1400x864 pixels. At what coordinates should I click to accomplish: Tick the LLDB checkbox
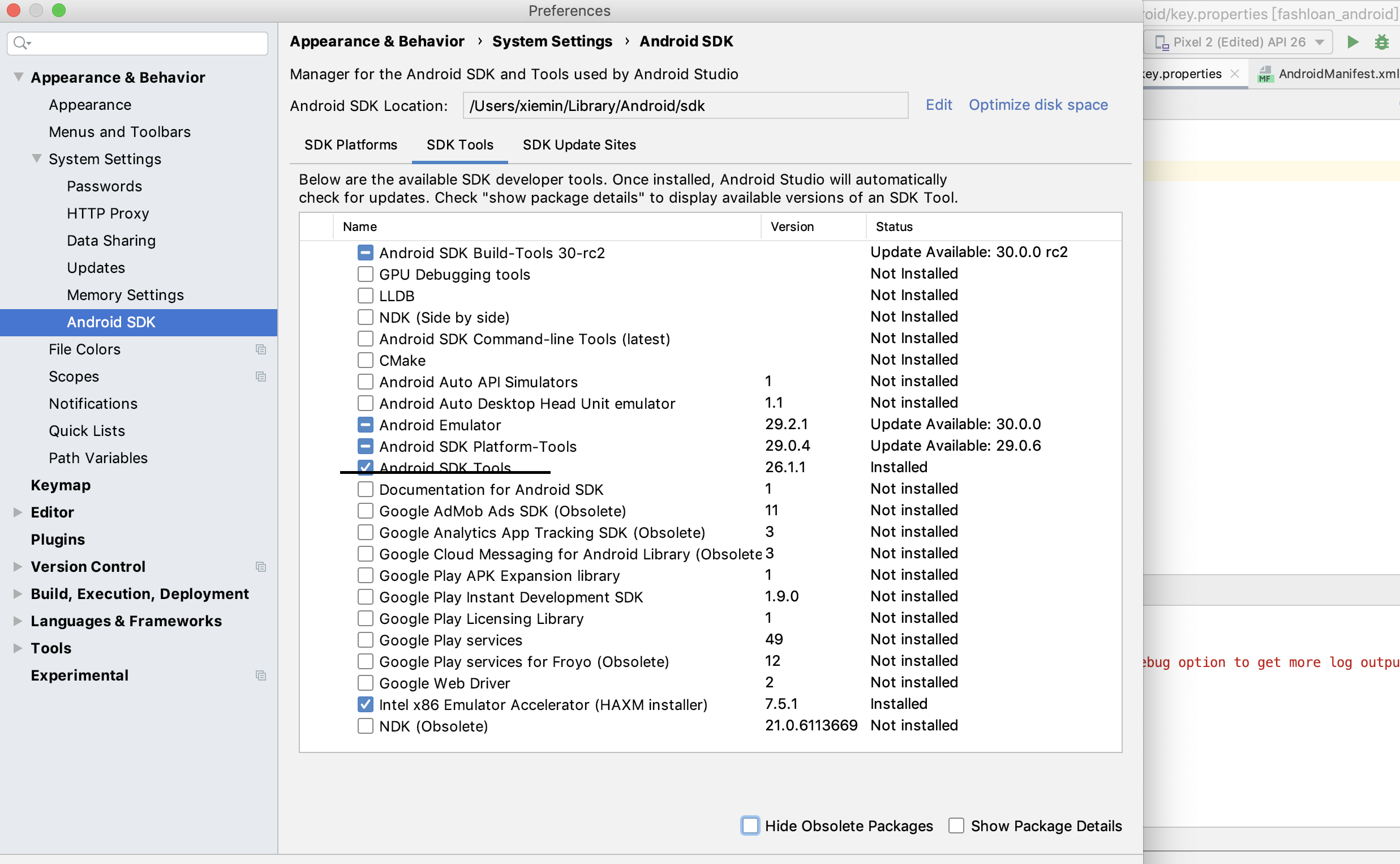[366, 296]
